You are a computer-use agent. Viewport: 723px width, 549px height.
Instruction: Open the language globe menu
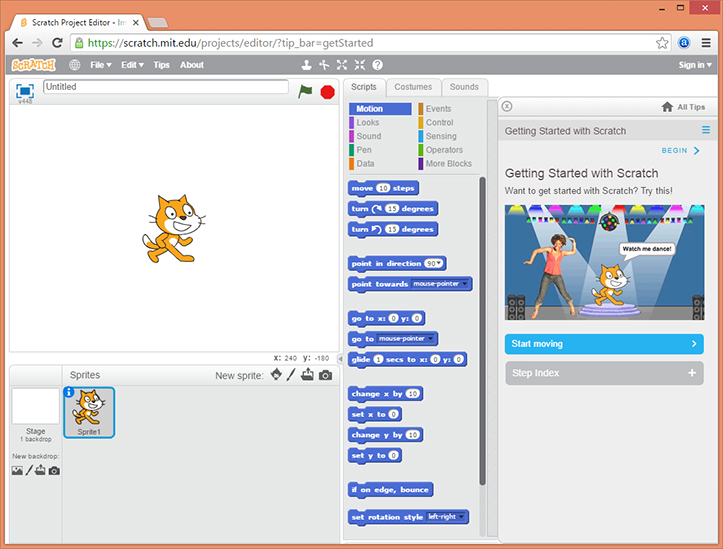pyautogui.click(x=75, y=65)
